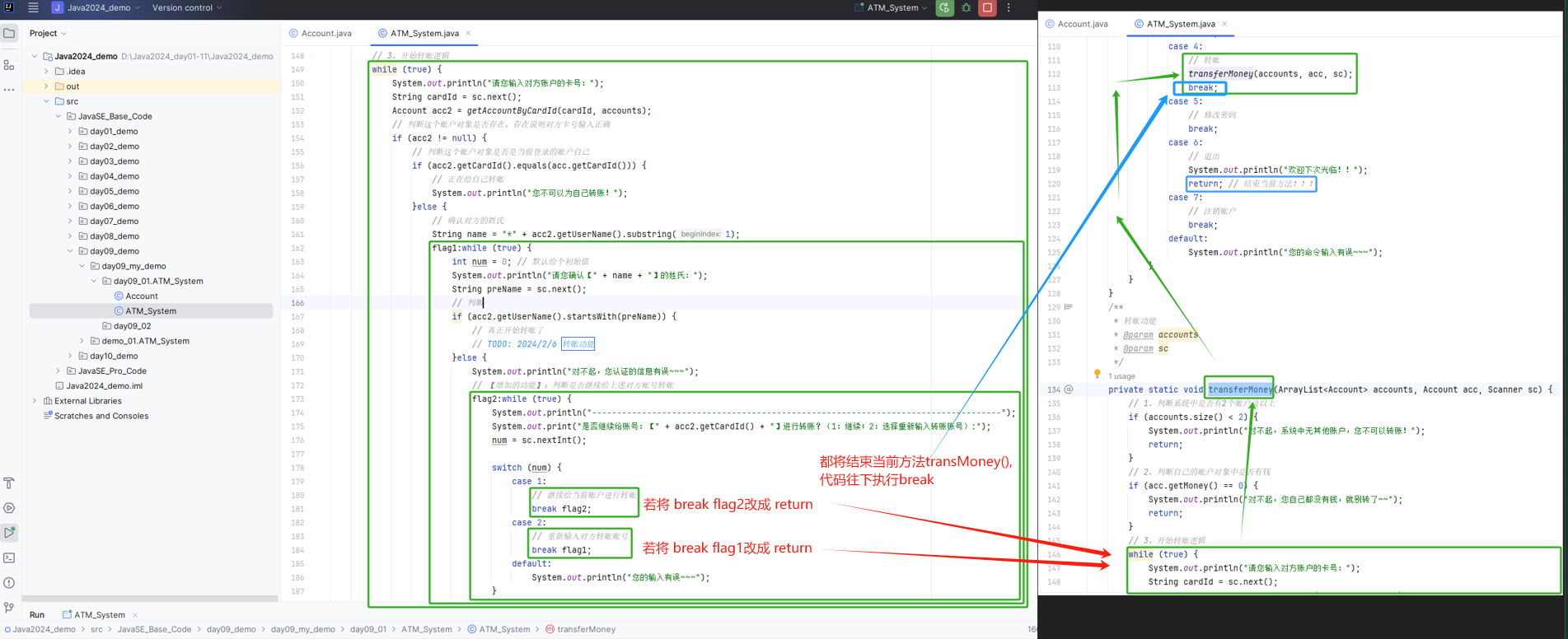Open the Terminal tool window icon
Viewport: 1568px width, 639px height.
click(9, 557)
